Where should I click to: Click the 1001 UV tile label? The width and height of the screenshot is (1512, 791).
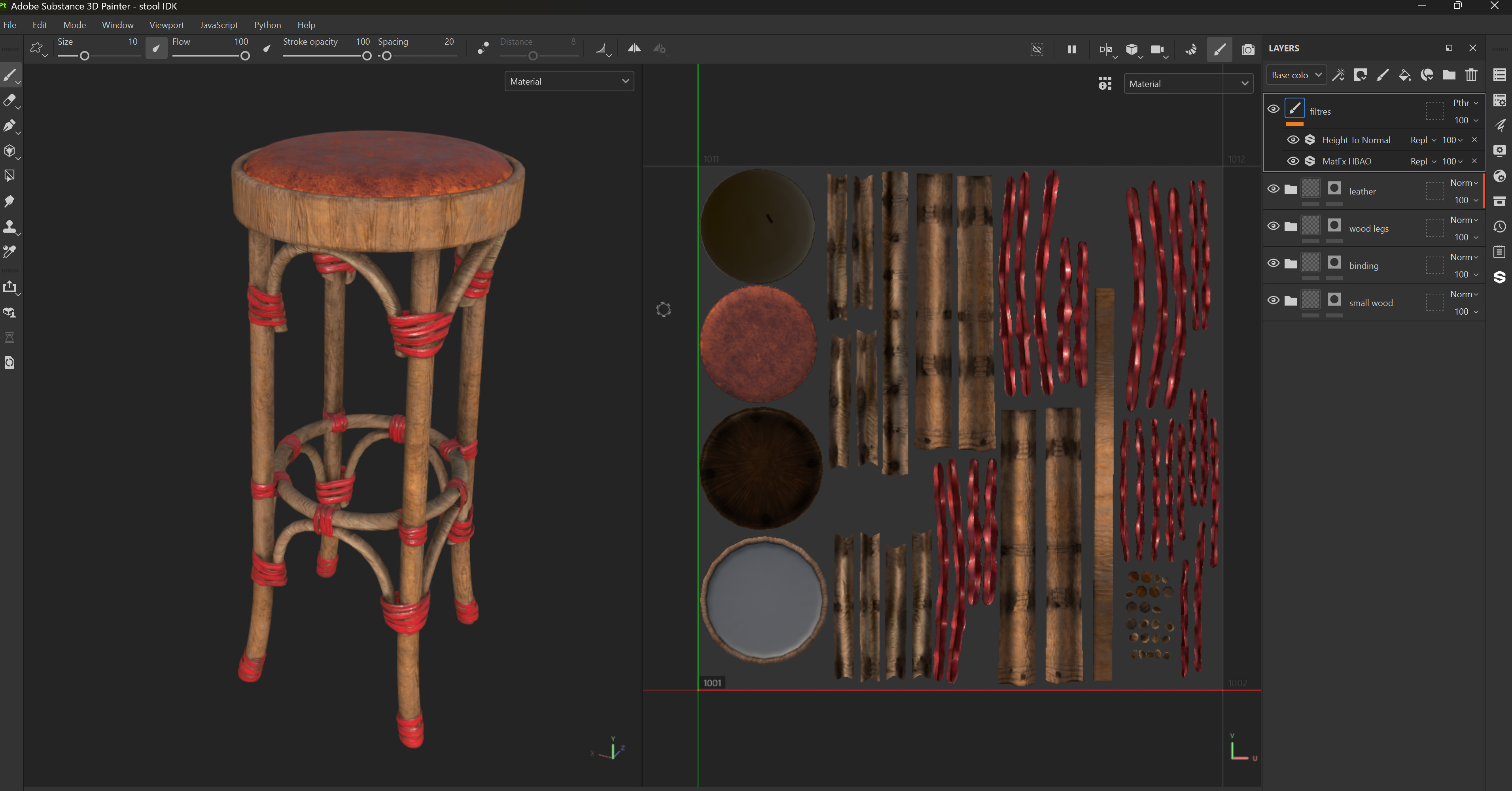(x=712, y=683)
